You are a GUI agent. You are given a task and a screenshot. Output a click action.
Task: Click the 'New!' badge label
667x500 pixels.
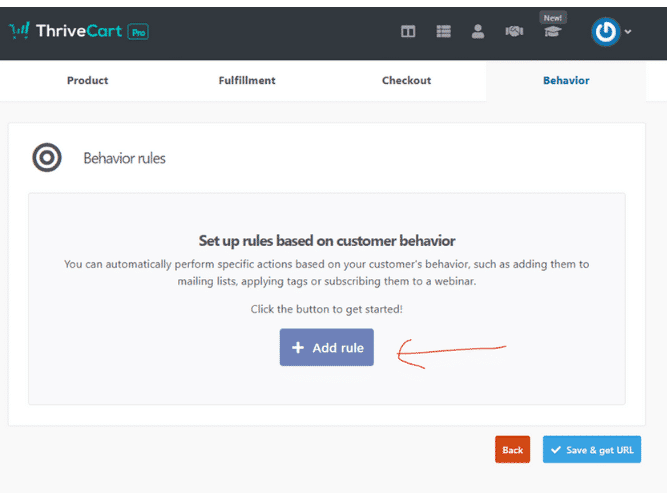tap(553, 18)
